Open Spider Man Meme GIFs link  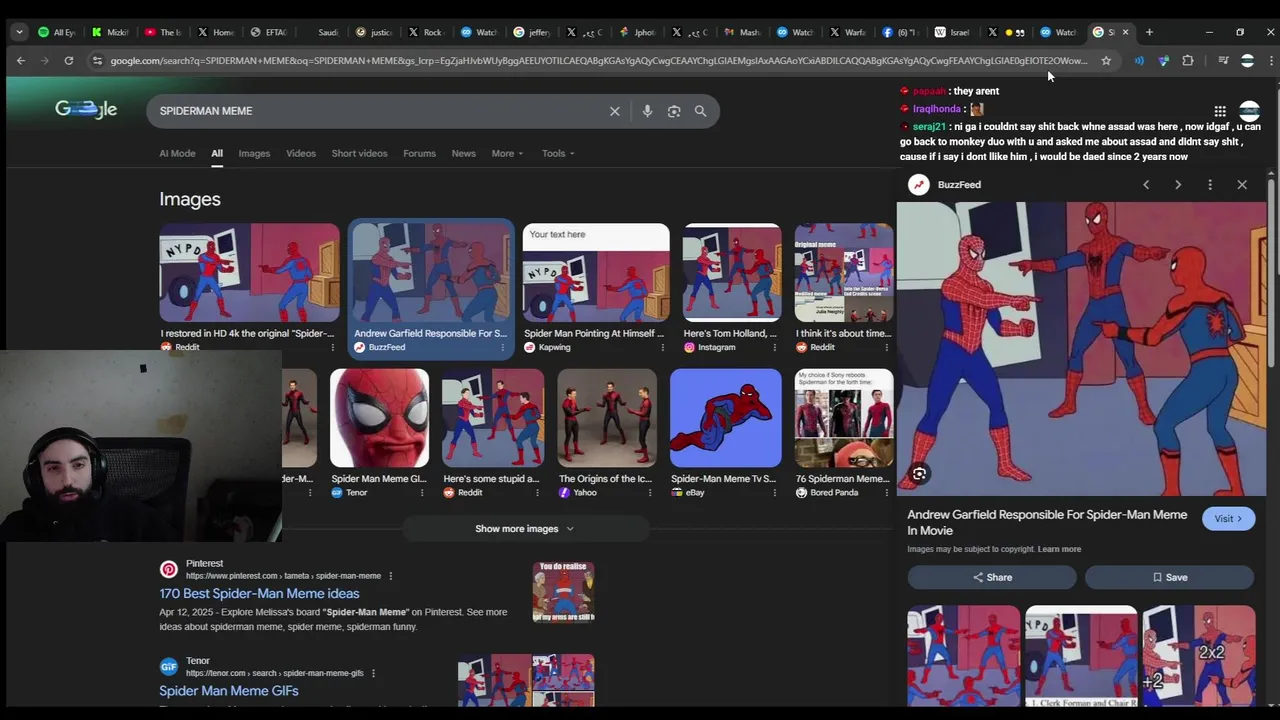(229, 691)
